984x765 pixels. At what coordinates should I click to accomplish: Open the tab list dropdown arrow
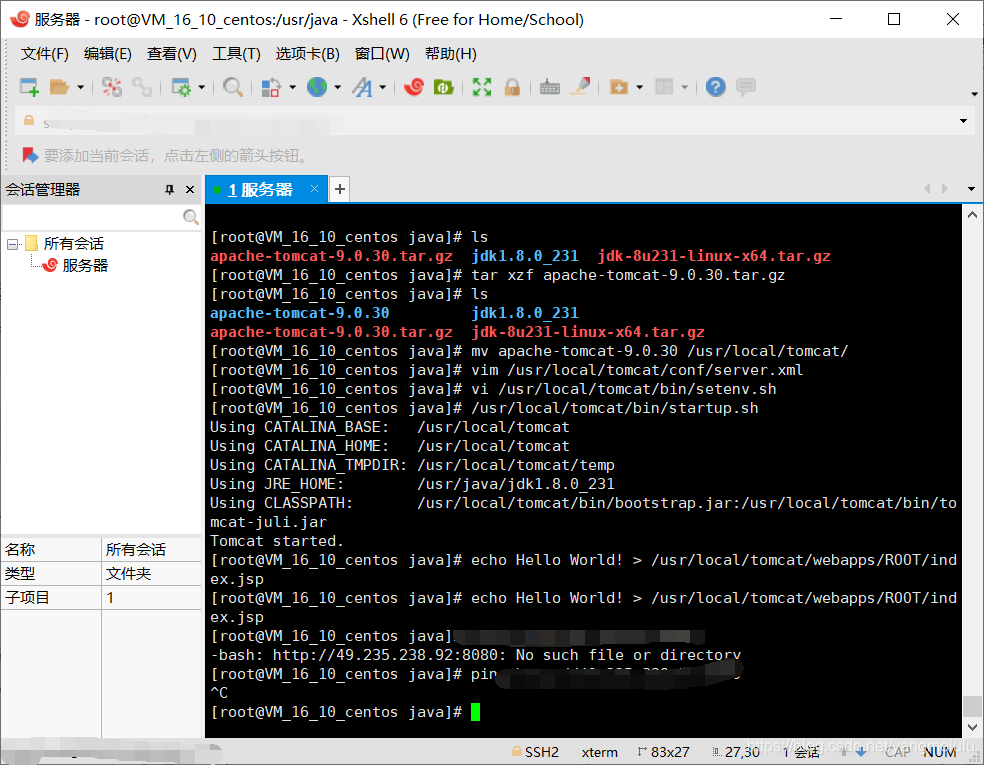tap(971, 189)
